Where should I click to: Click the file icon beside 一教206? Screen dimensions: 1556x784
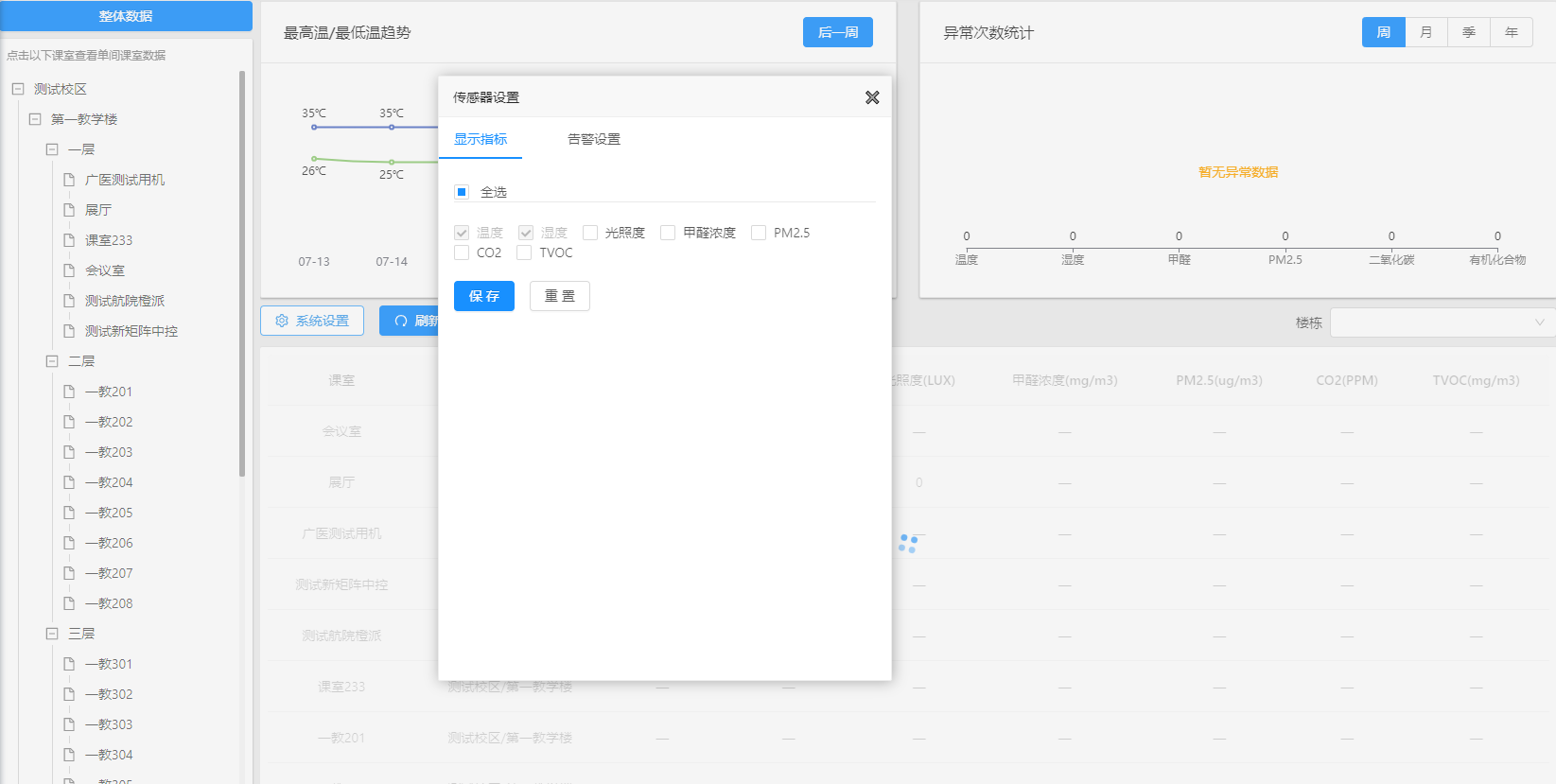[x=69, y=543]
